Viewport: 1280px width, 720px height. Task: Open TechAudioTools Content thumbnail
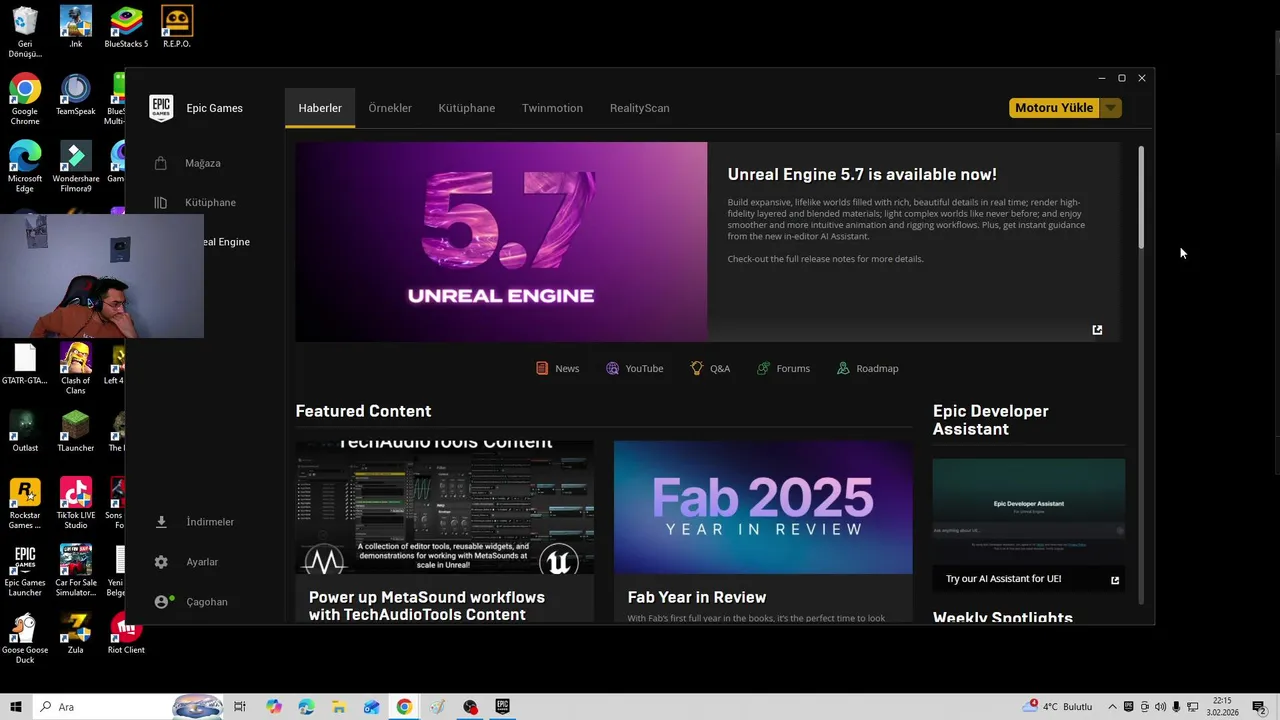tap(445, 507)
